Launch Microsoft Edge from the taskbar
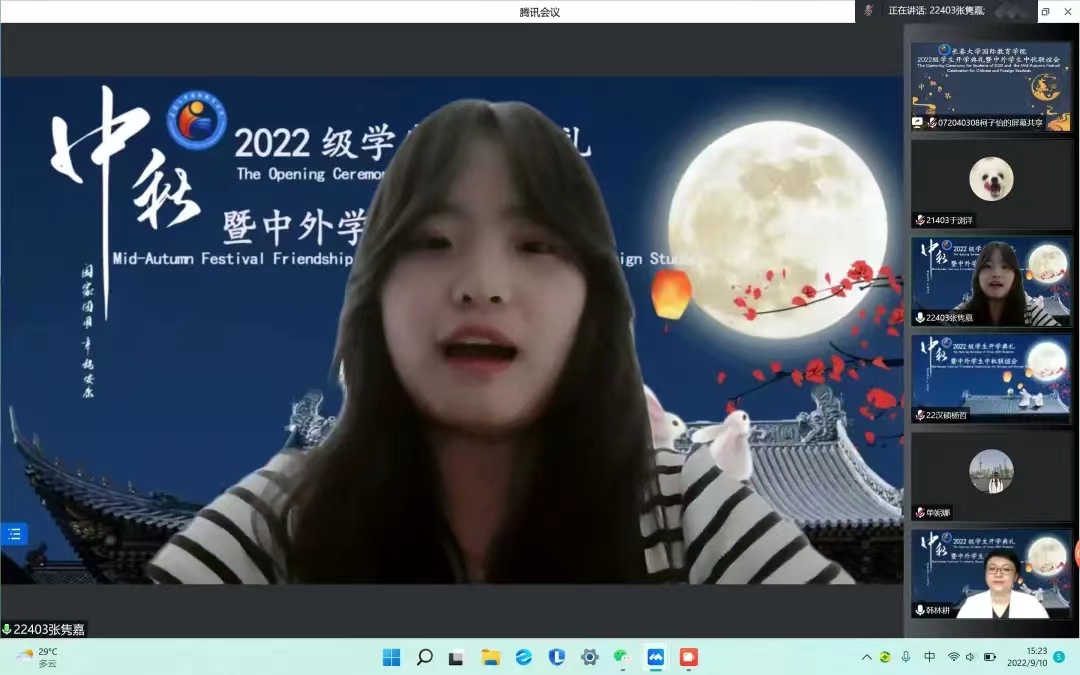This screenshot has width=1080, height=675. [523, 658]
